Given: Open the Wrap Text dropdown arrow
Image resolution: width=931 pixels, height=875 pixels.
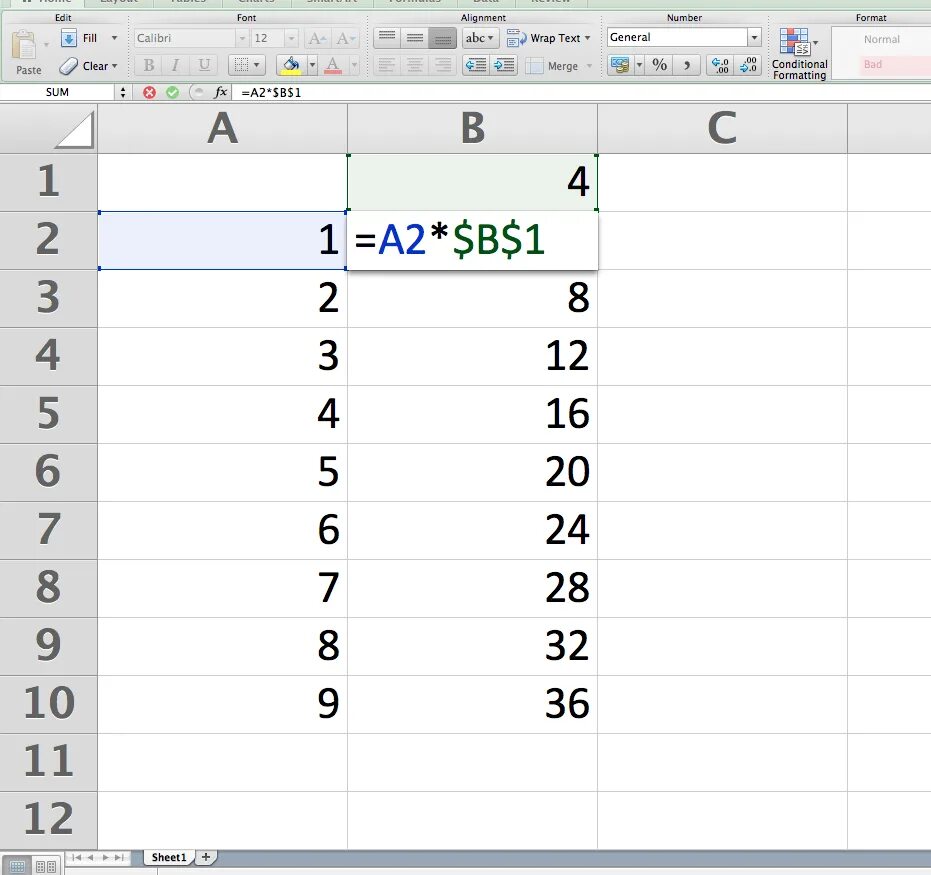Looking at the screenshot, I should click(588, 38).
